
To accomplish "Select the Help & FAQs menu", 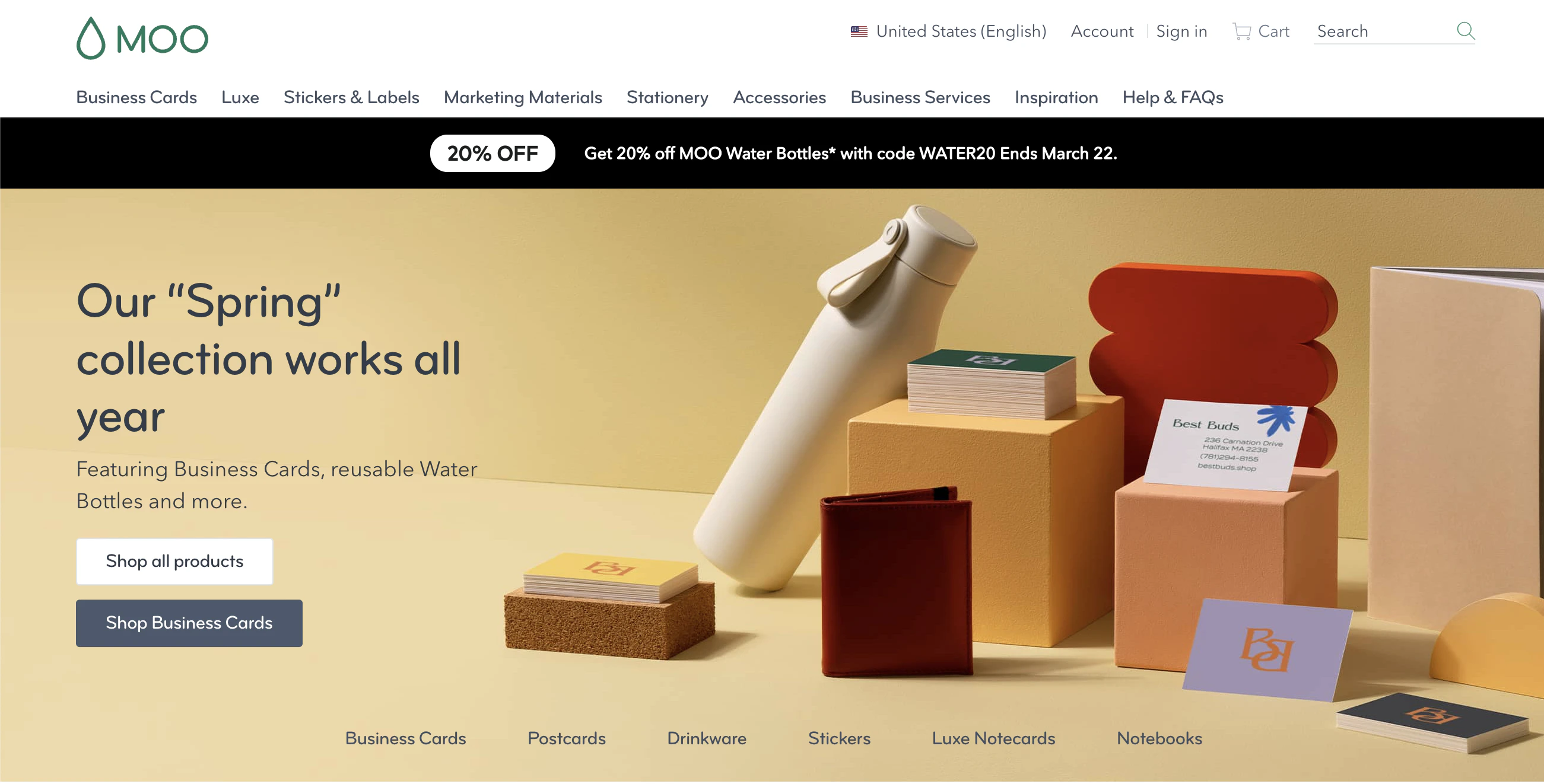I will coord(1173,97).
